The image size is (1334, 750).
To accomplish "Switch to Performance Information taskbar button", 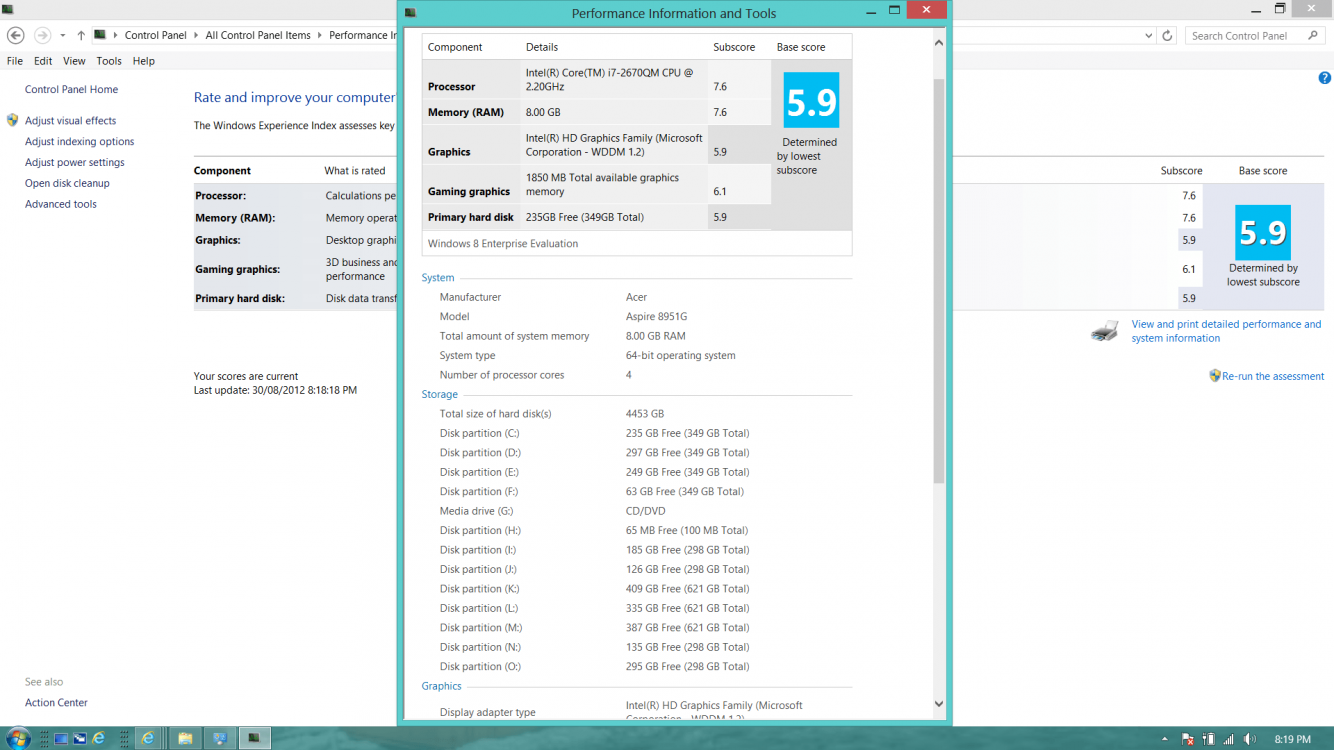I will 255,738.
